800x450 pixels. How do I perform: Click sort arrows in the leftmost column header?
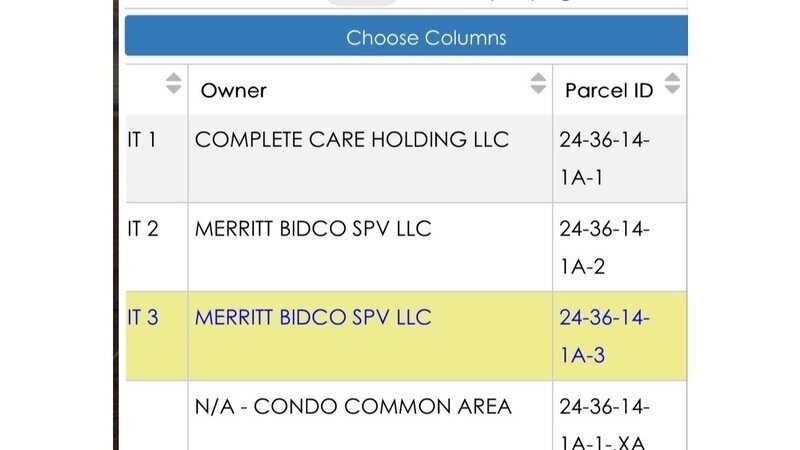174,83
